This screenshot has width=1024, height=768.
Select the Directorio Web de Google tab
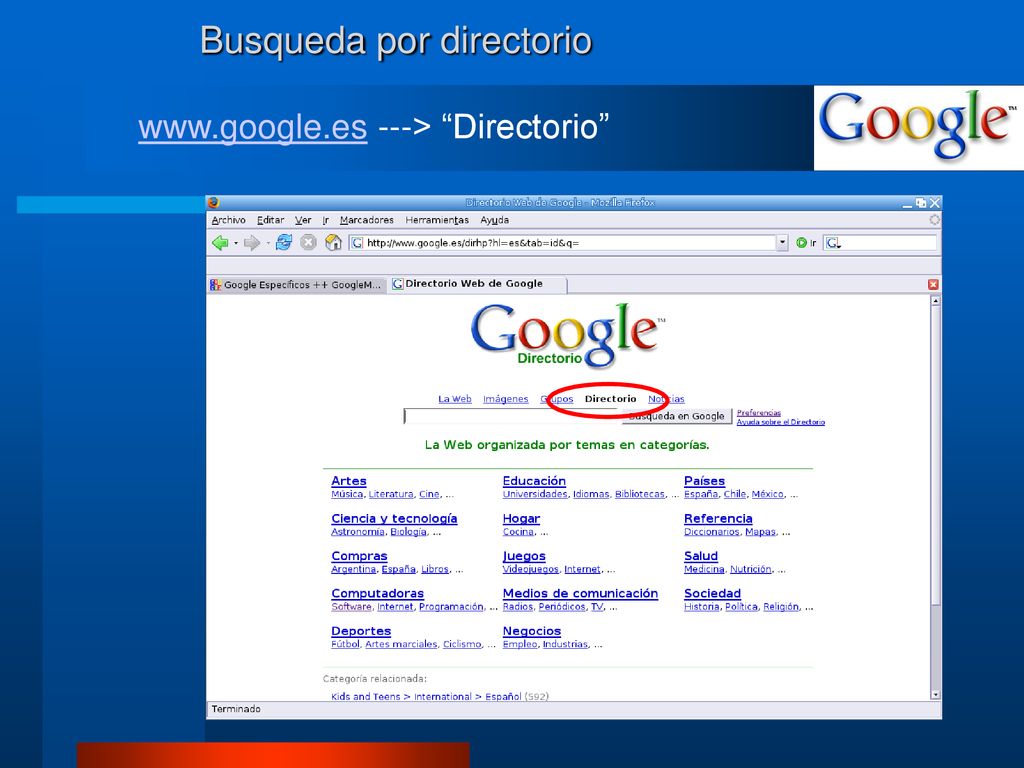(x=478, y=283)
